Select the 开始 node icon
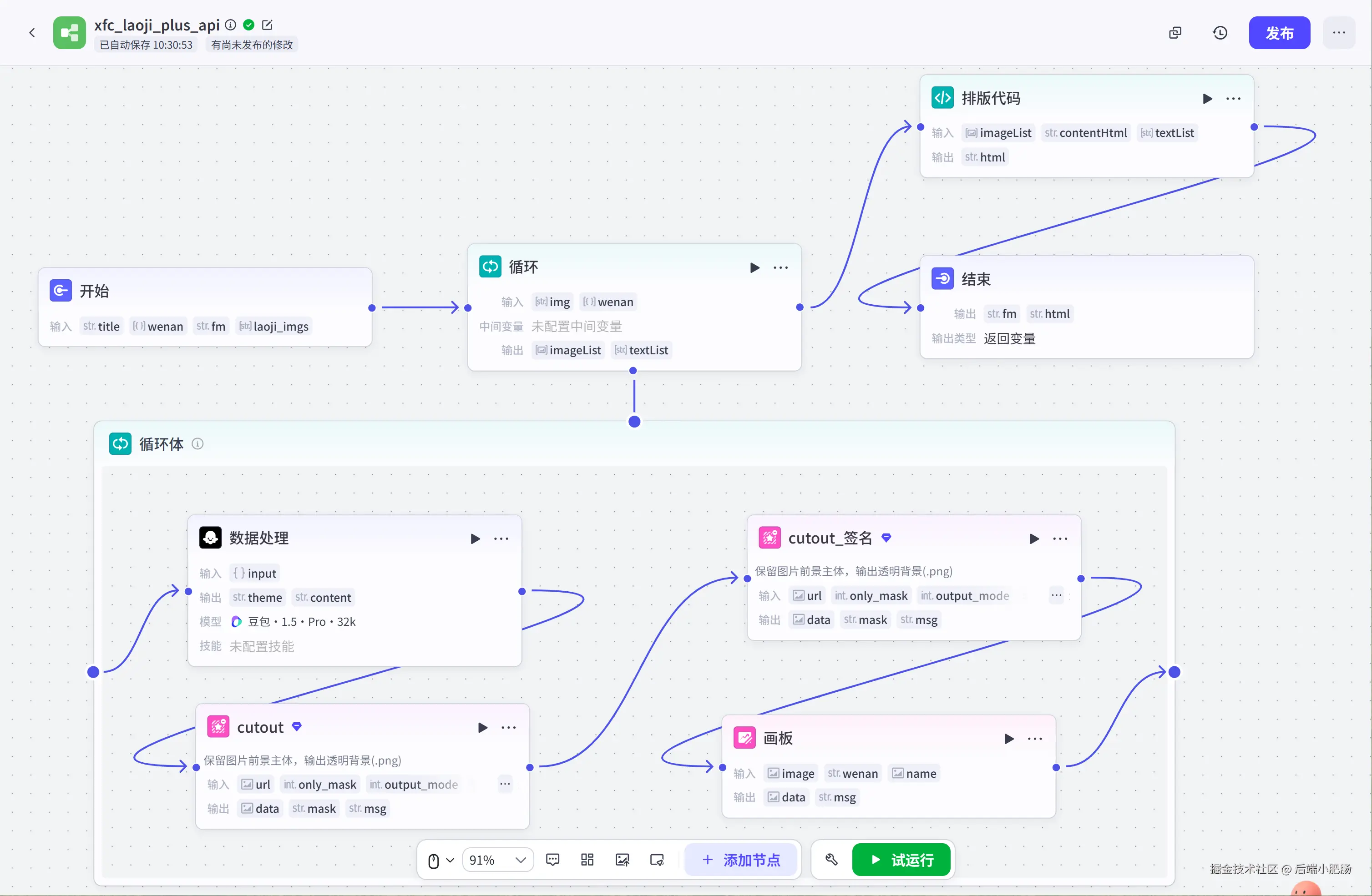Image resolution: width=1372 pixels, height=896 pixels. (61, 291)
